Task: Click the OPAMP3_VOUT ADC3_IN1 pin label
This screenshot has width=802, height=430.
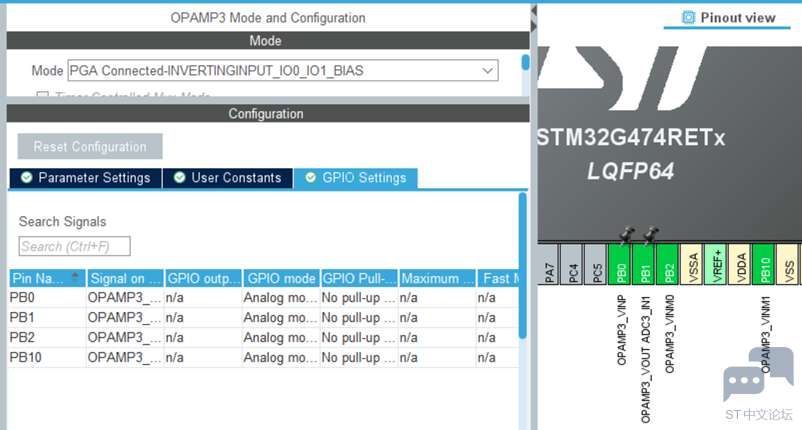Action: (x=645, y=359)
